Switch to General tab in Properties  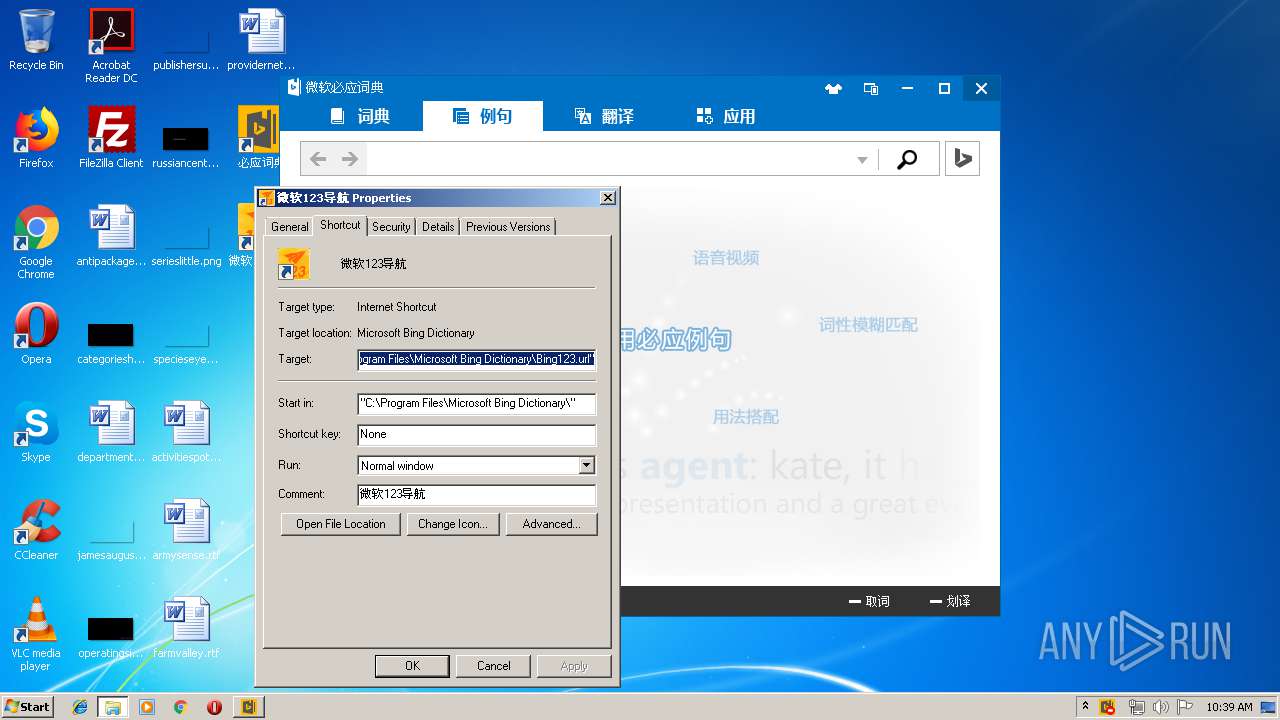290,227
